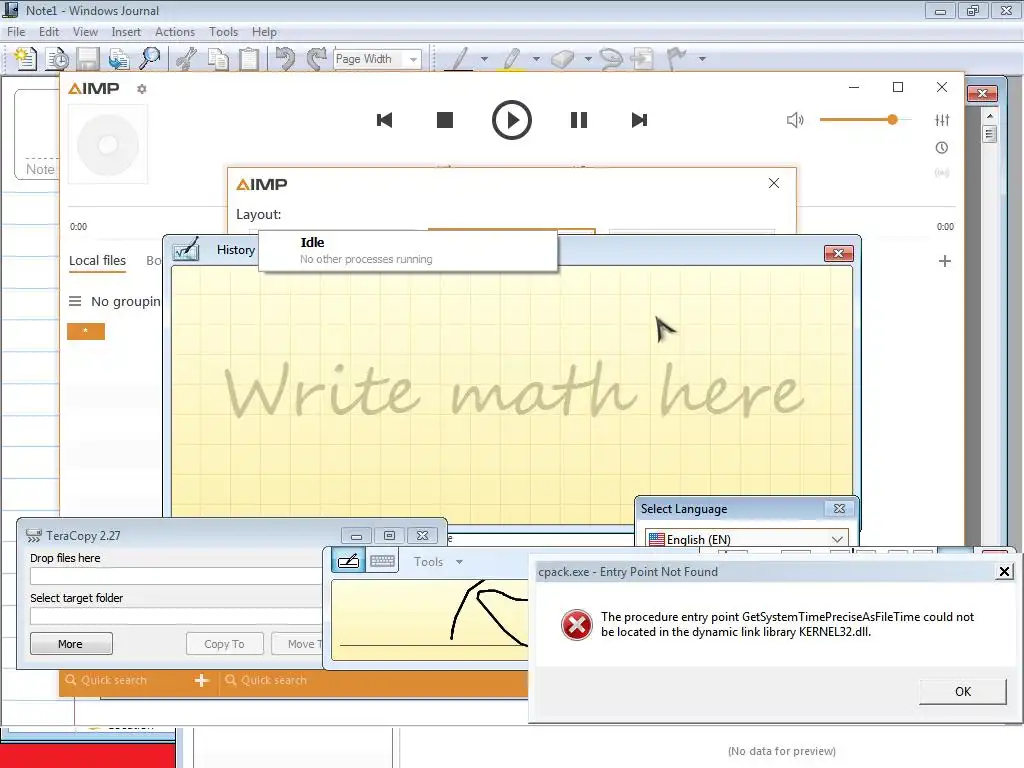1024x768 pixels.
Task: Select the Lasso selection tool
Action: 611,59
